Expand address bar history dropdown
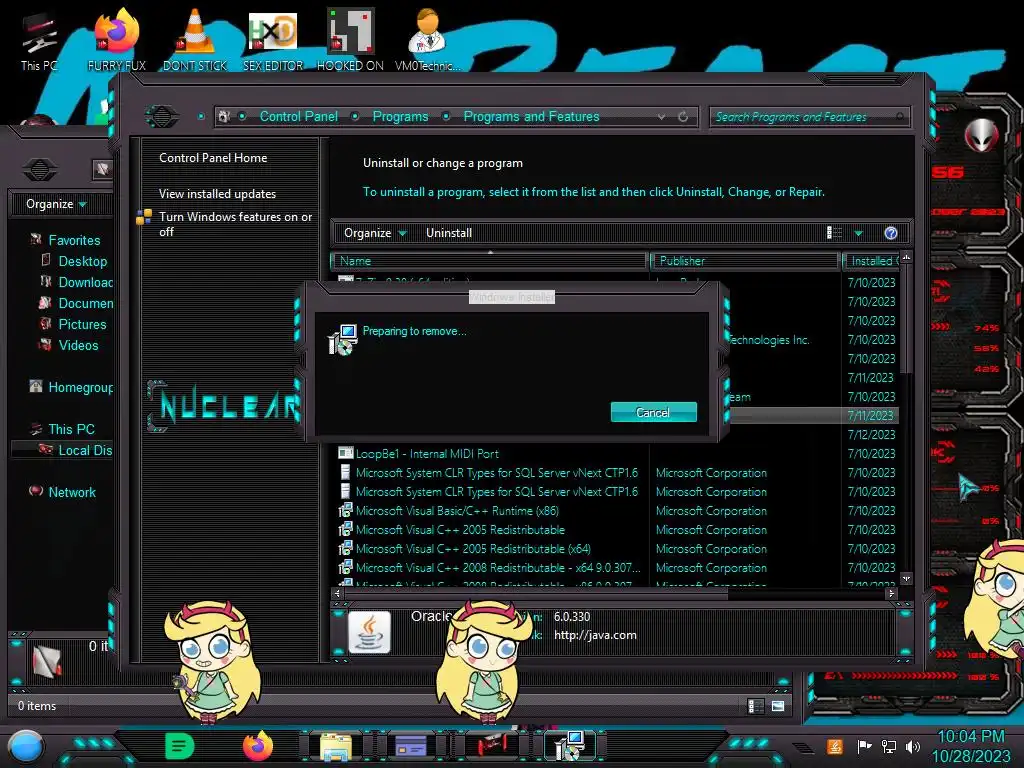 [x=661, y=116]
